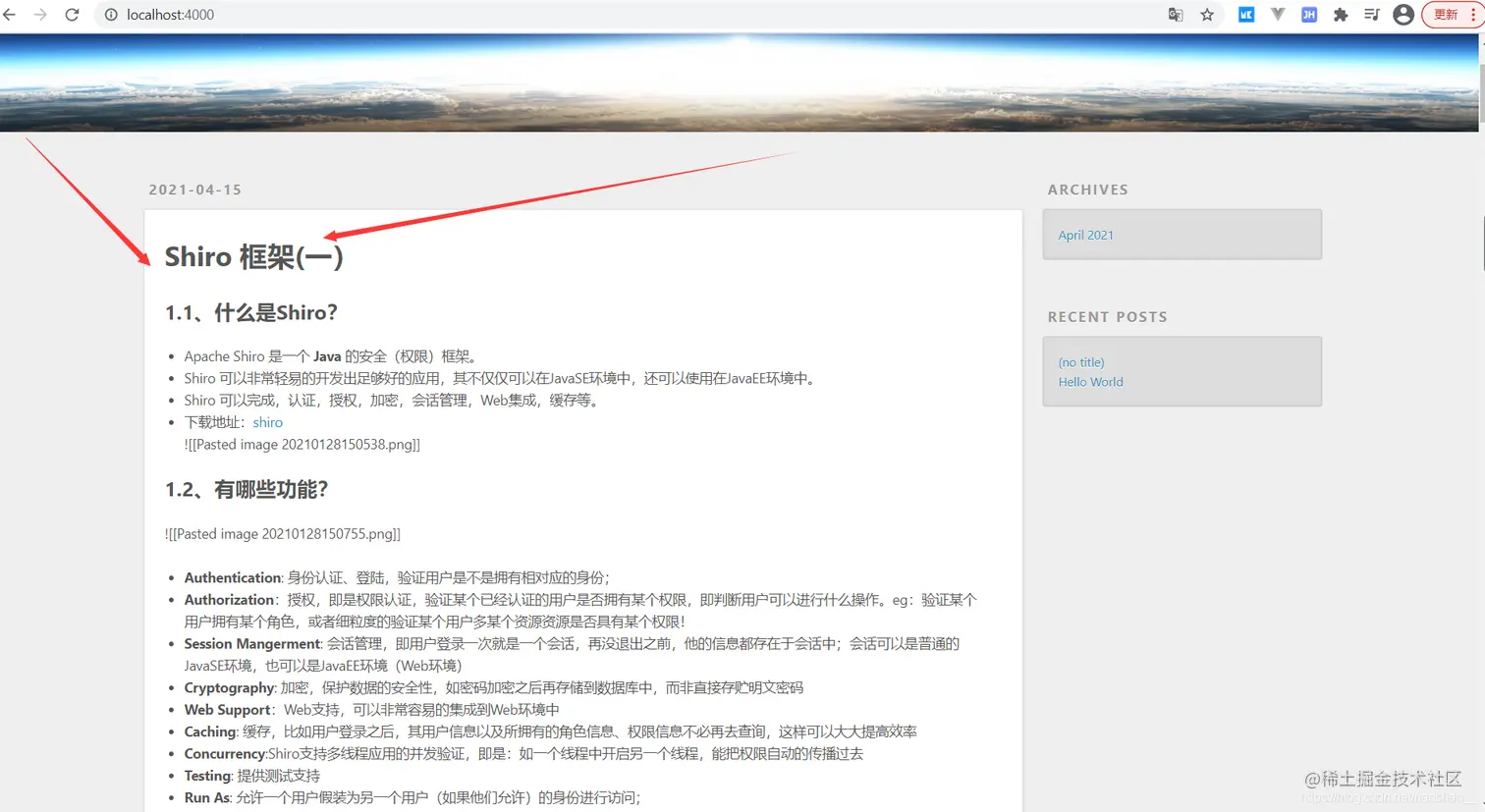Click the Authentication bullet term
The image size is (1485, 812).
point(233,578)
